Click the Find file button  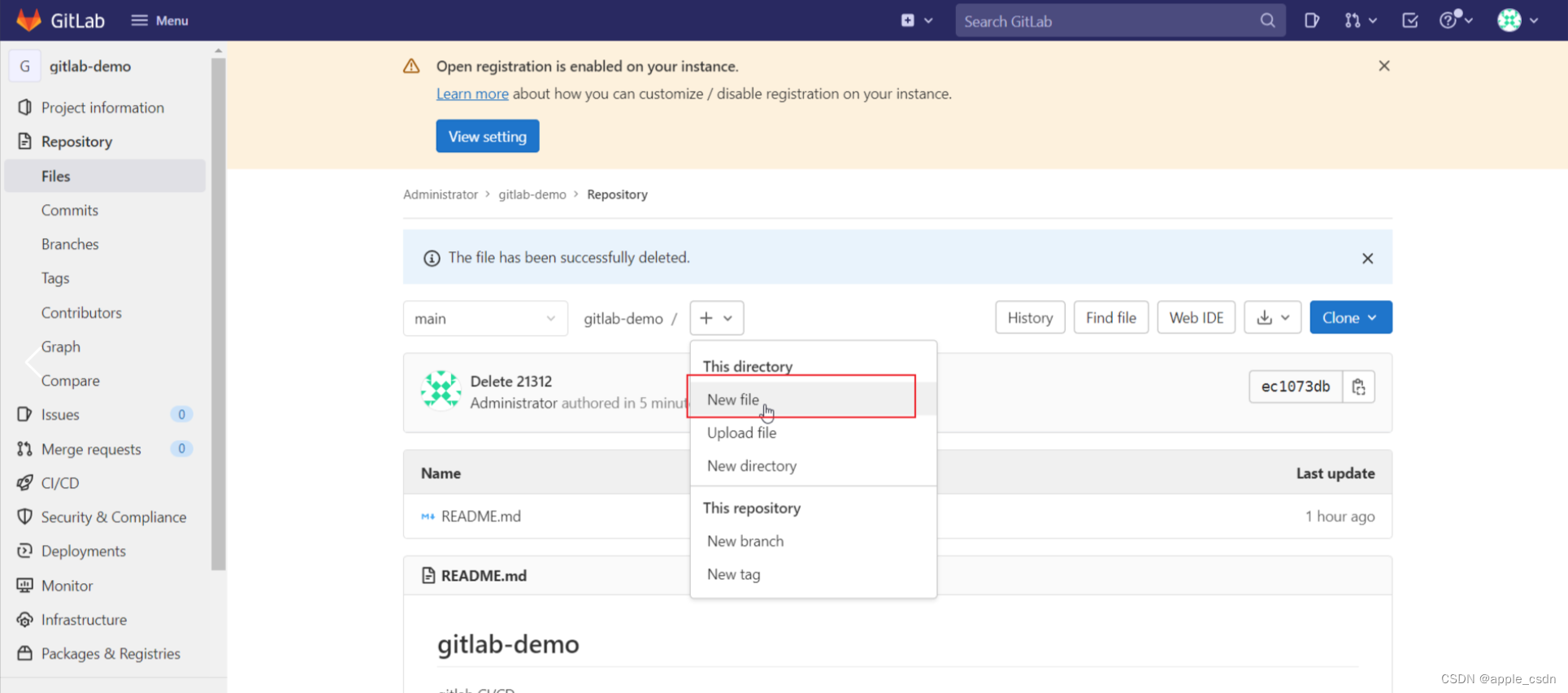(x=1110, y=317)
